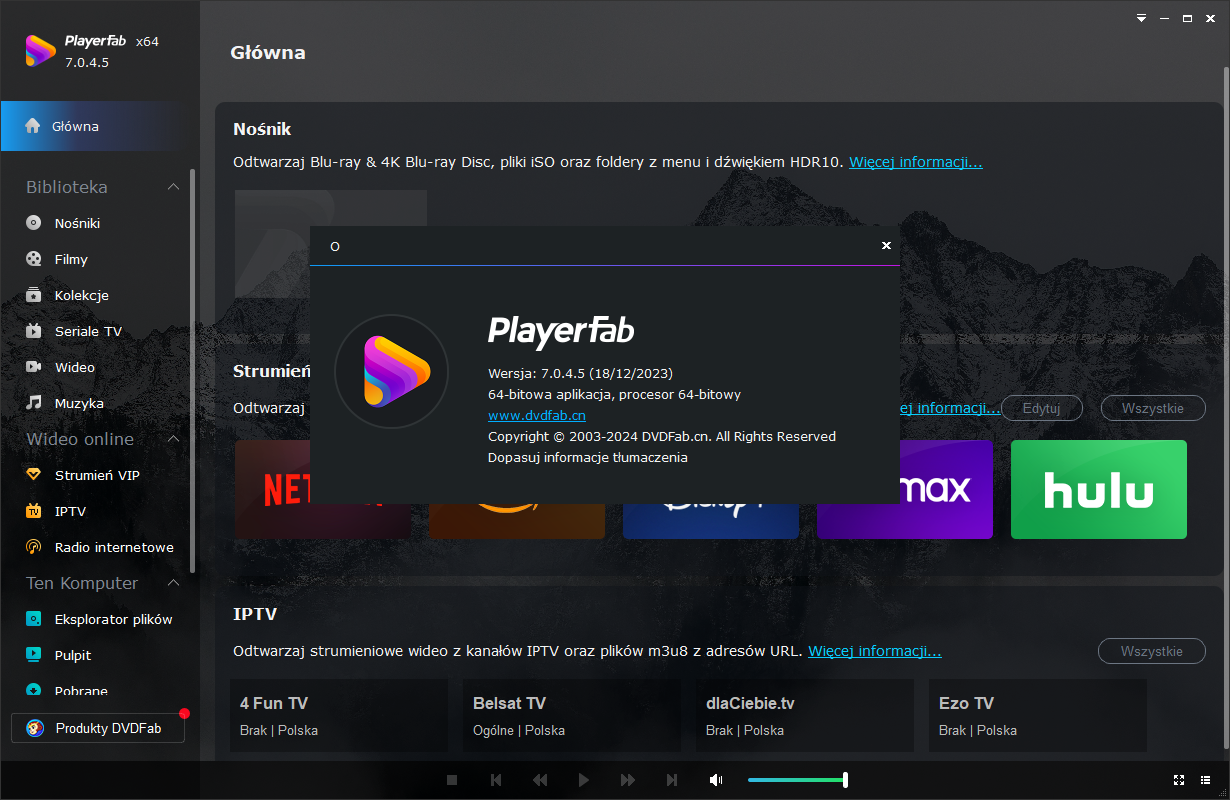Image resolution: width=1230 pixels, height=800 pixels.
Task: Click the Nośnik section heading
Action: [262, 129]
